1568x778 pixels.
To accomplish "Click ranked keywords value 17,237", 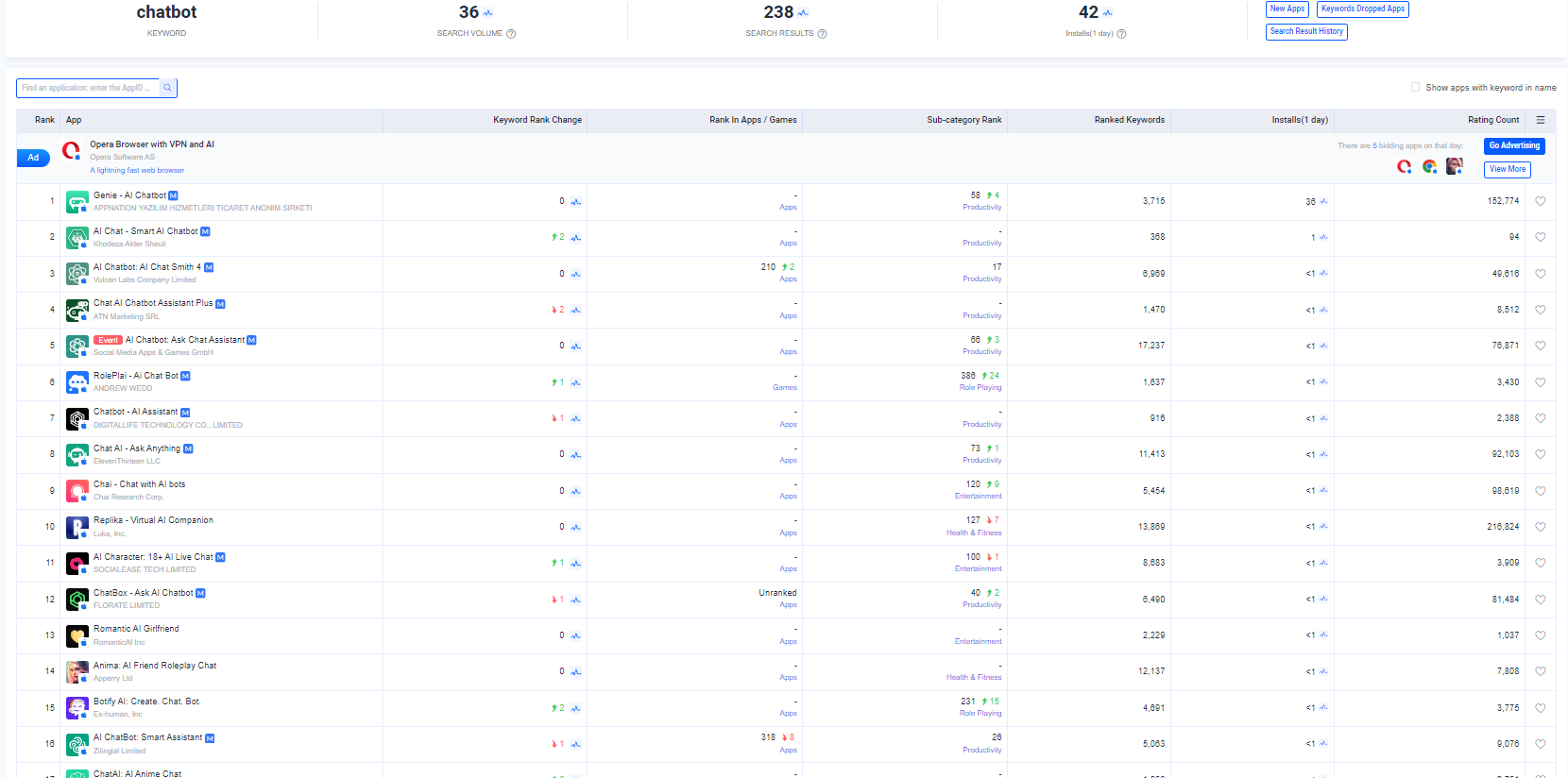I will click(x=1151, y=346).
